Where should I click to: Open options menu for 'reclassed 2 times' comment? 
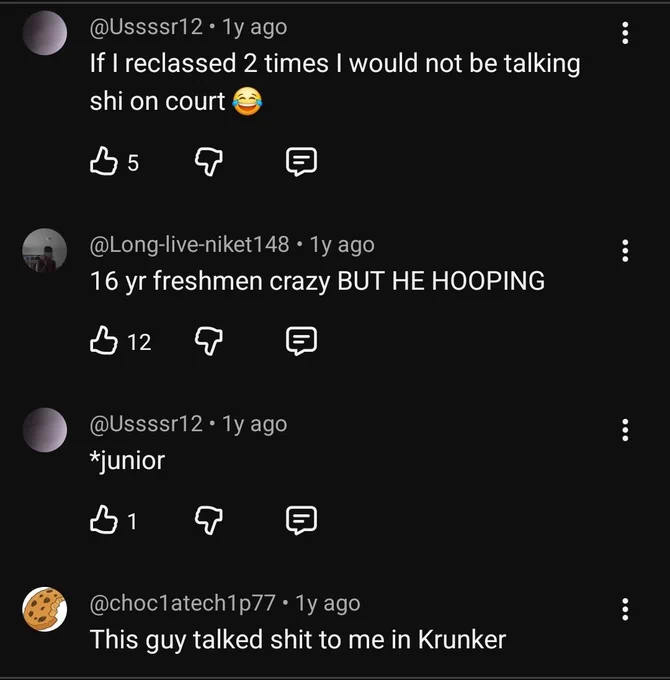tap(625, 33)
